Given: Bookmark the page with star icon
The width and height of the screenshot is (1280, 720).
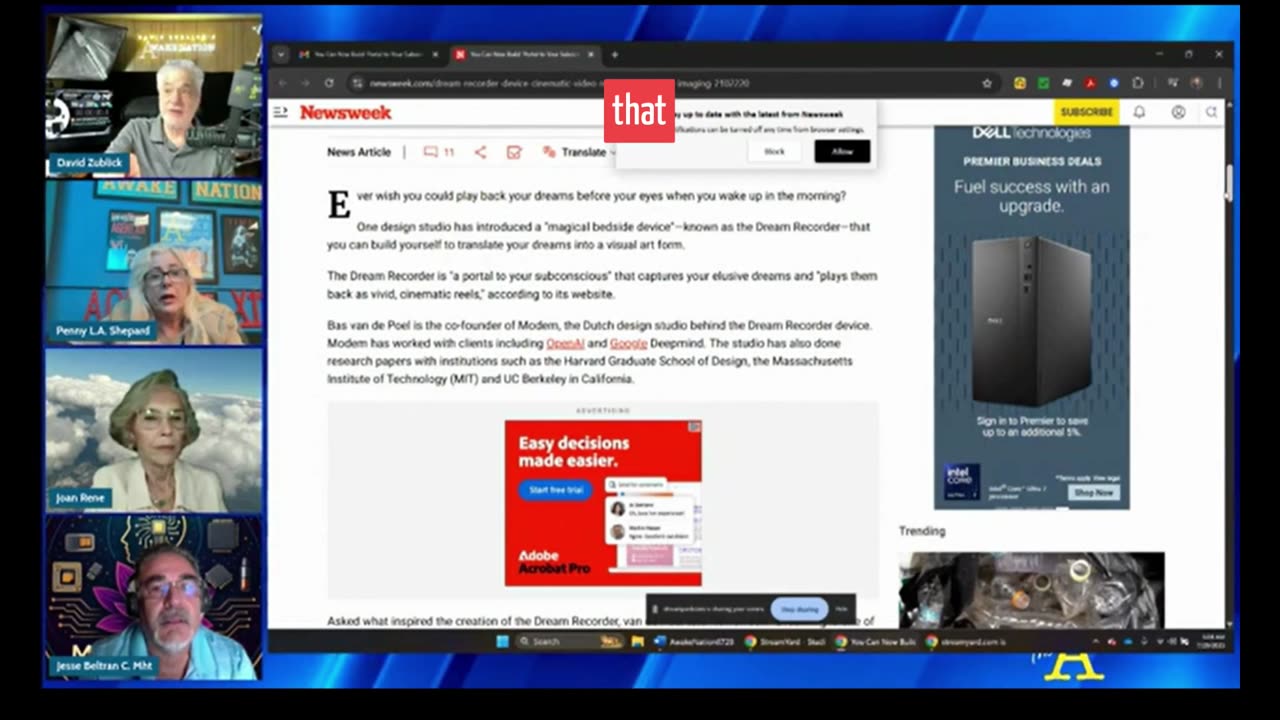Looking at the screenshot, I should 987,83.
